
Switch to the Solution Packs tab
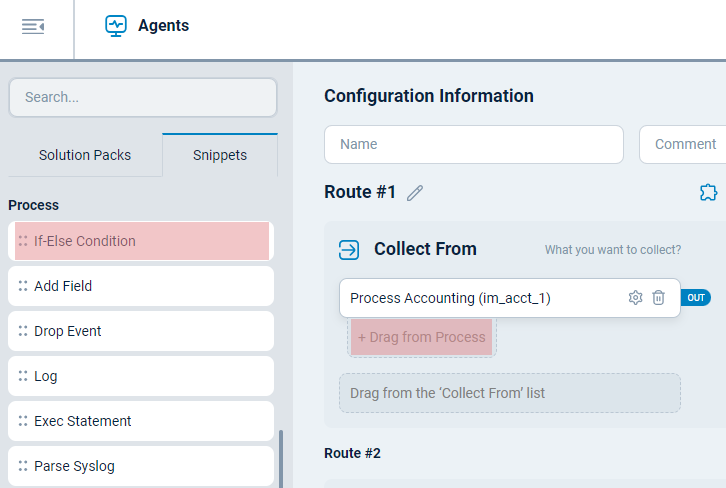point(85,155)
